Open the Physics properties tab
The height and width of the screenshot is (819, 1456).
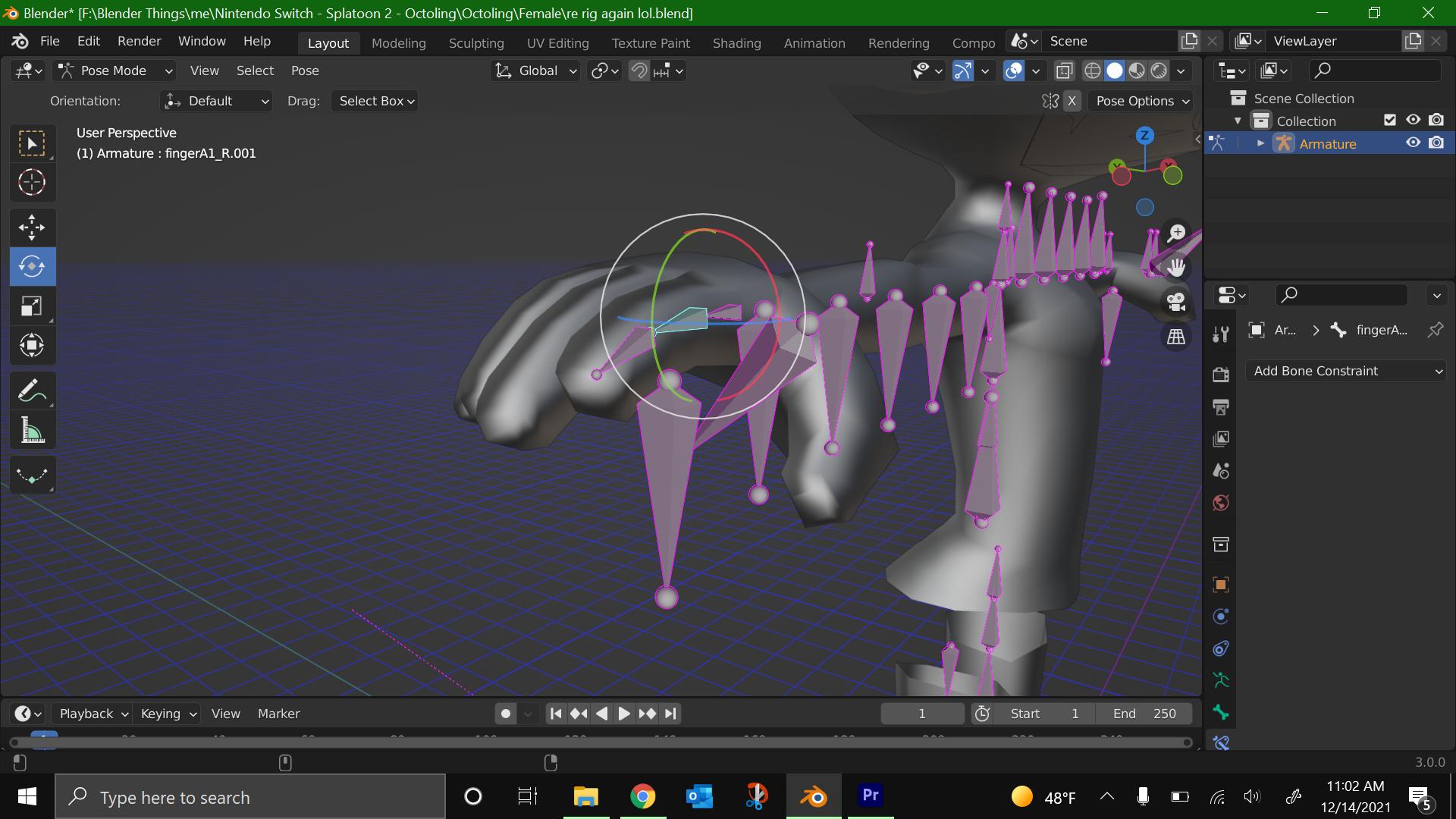[x=1221, y=617]
